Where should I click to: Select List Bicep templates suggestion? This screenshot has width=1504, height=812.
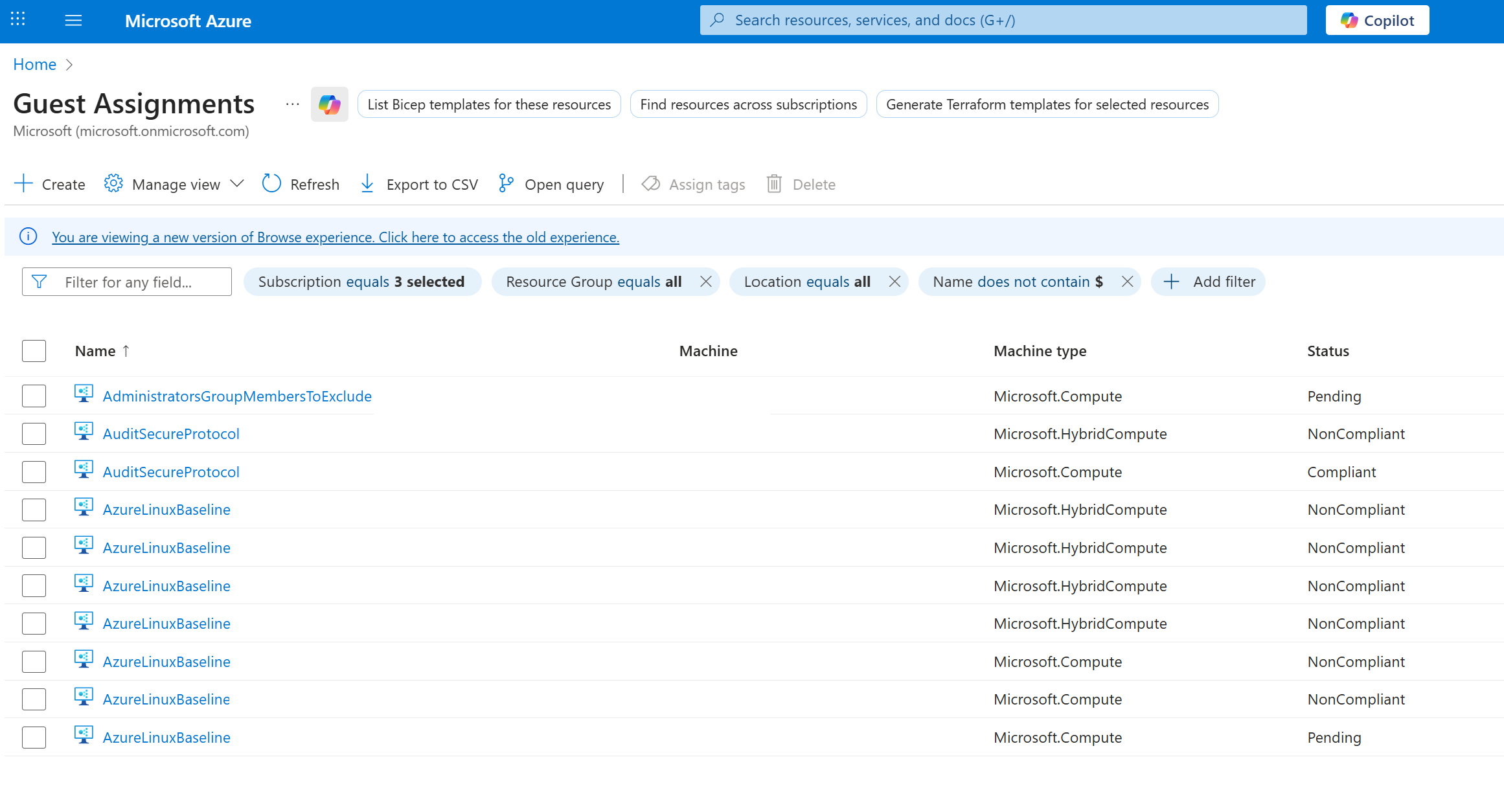489,104
